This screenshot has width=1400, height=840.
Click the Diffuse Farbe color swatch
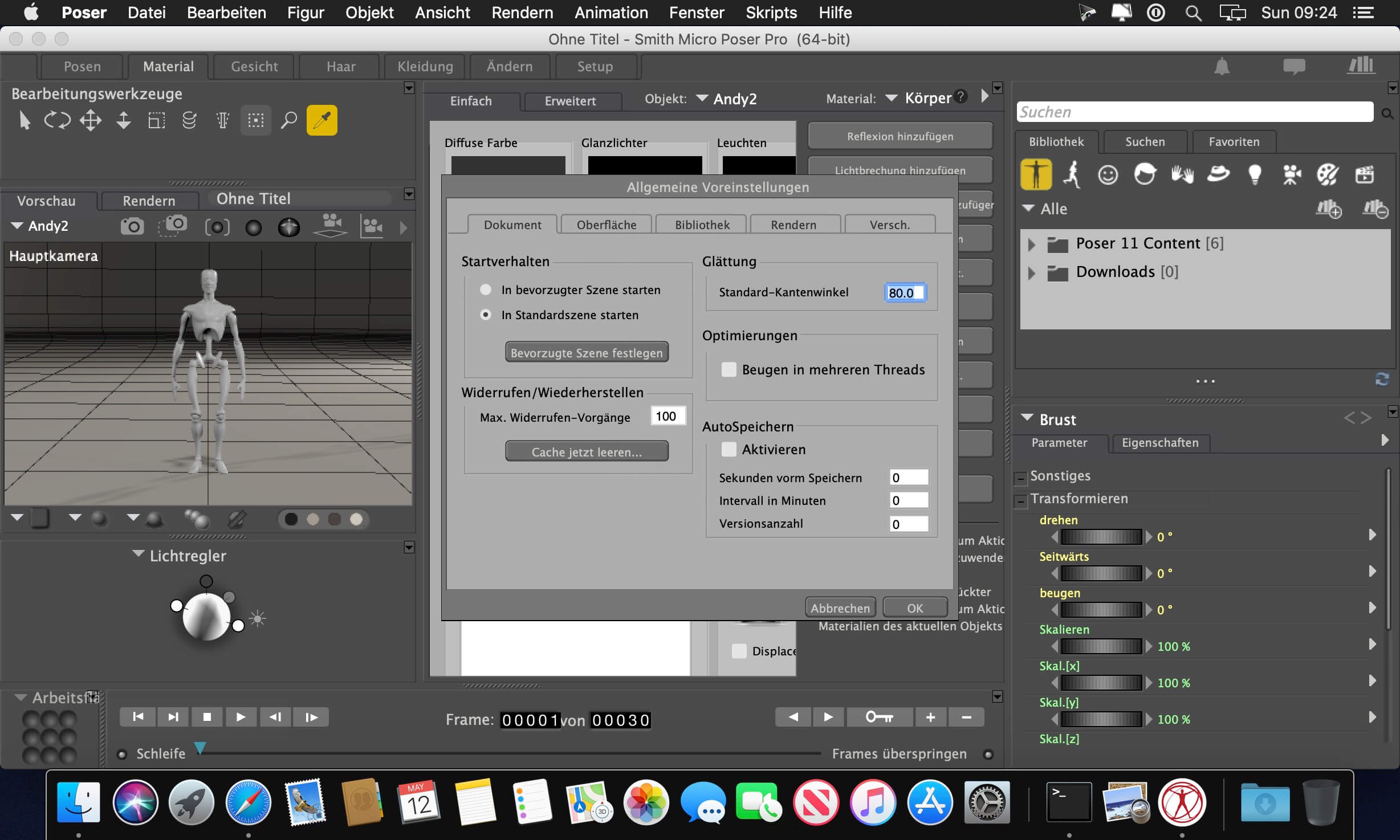pyautogui.click(x=508, y=165)
